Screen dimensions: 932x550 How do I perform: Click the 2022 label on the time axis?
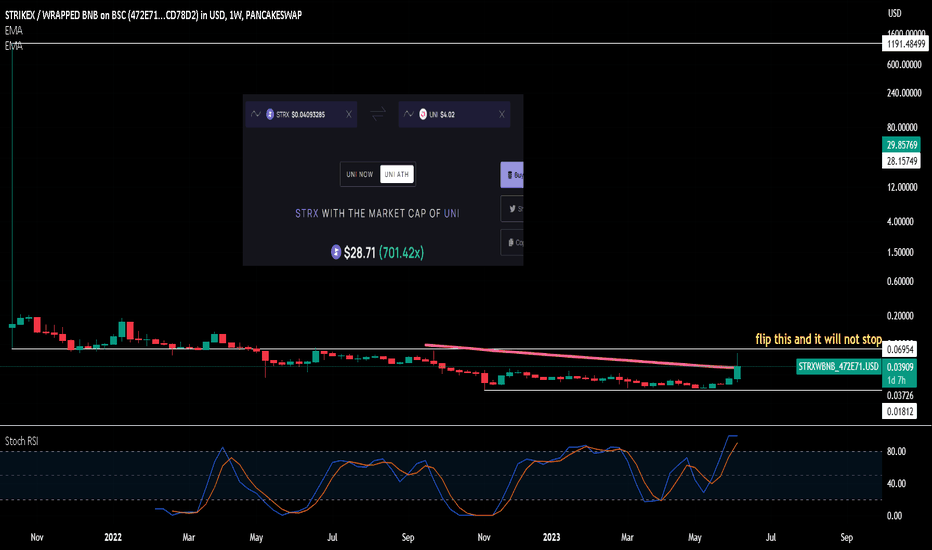click(x=113, y=537)
